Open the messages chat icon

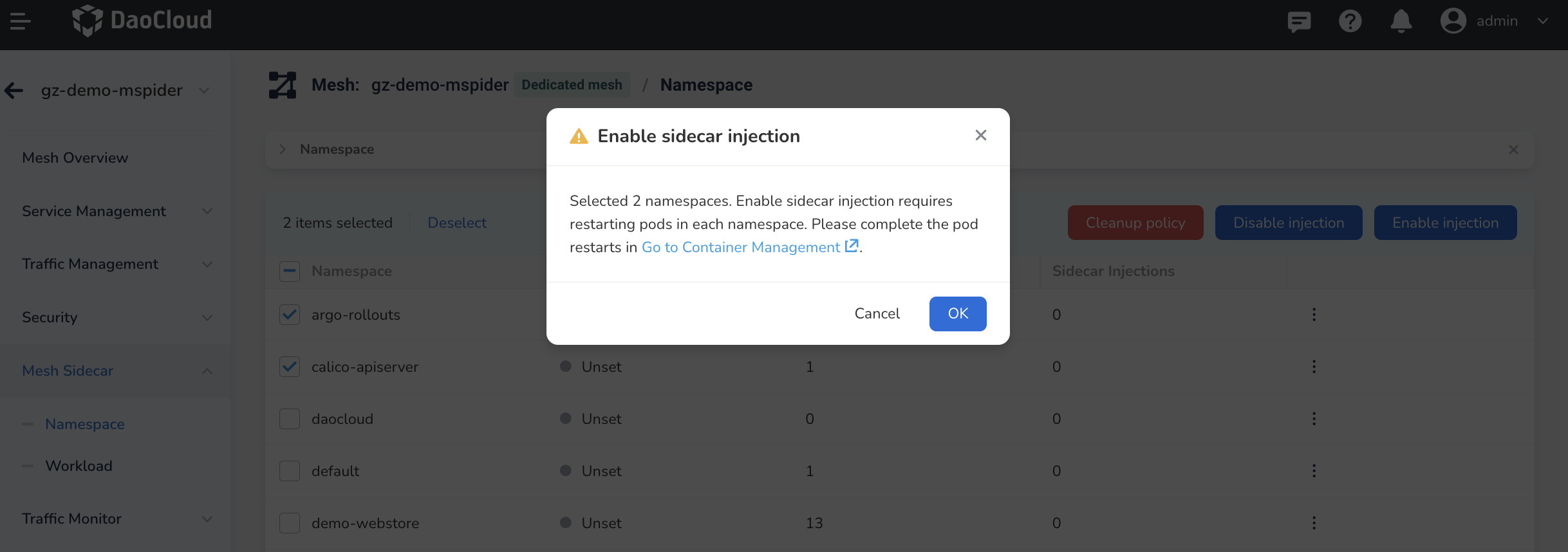point(1299,21)
